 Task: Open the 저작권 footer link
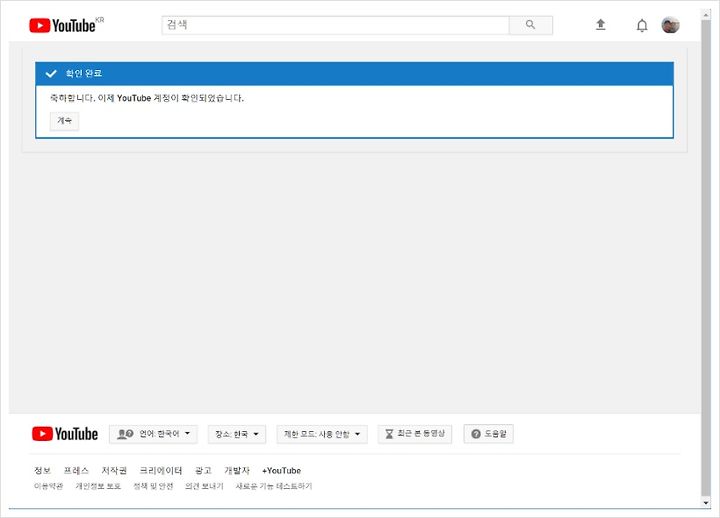click(x=114, y=470)
